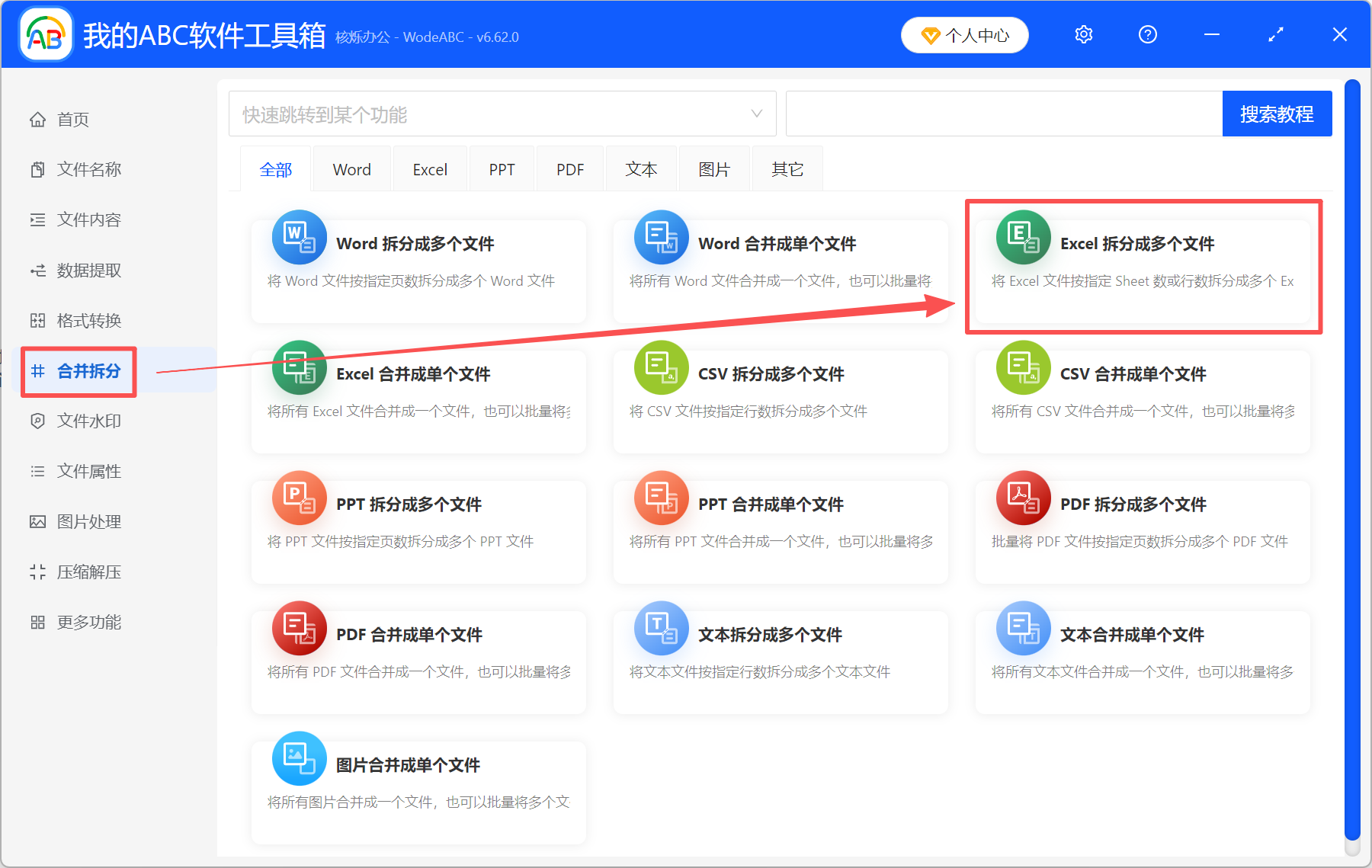Switch to the Excel tab
1372x868 pixels.
tap(430, 168)
